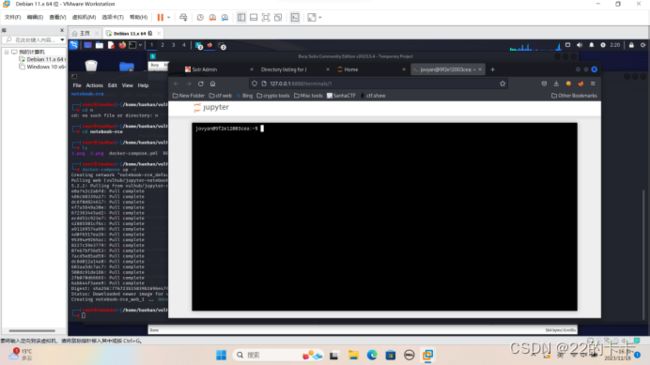Open the library search dropdown arrow

(62, 40)
